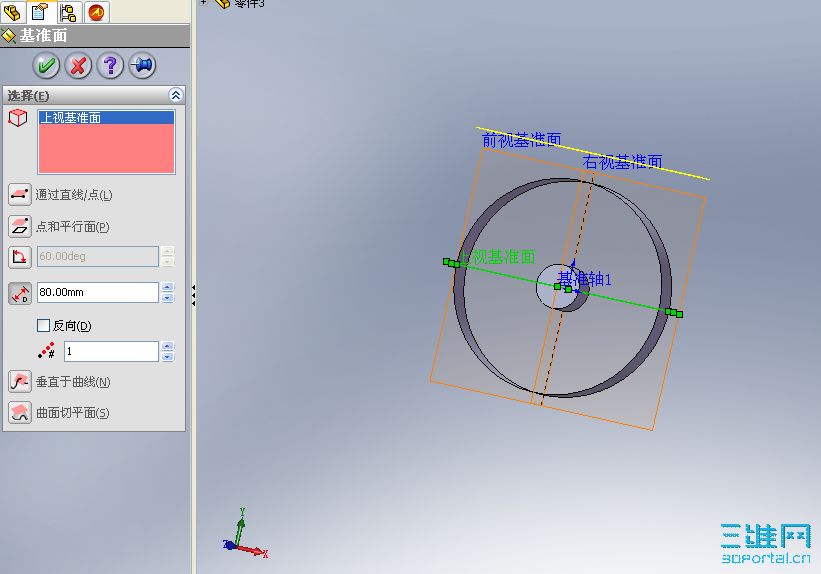The image size is (821, 574).
Task: Click the number of planes icon
Action: (x=47, y=350)
